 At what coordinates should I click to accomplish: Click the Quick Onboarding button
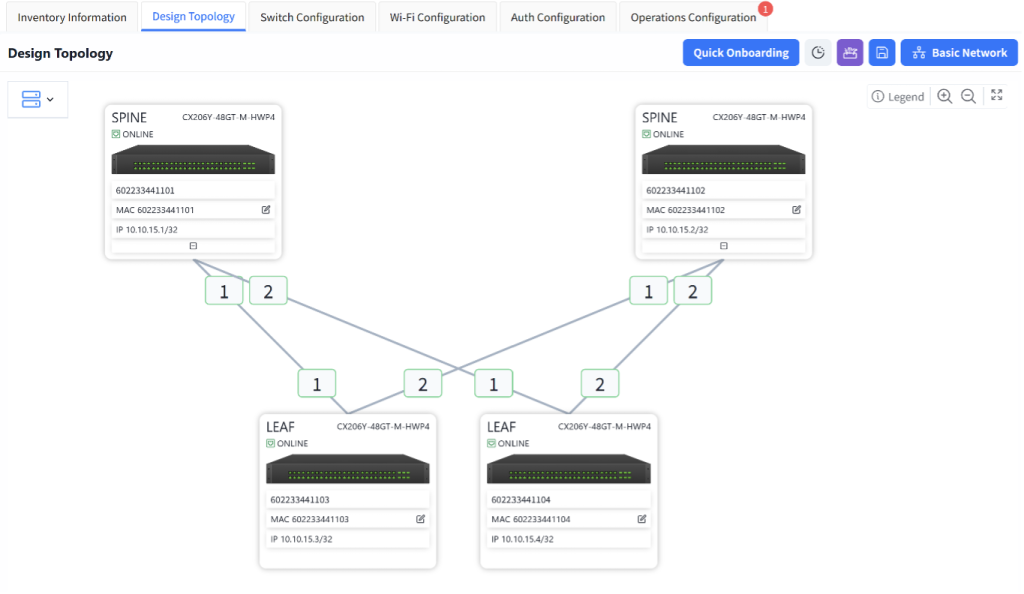741,53
